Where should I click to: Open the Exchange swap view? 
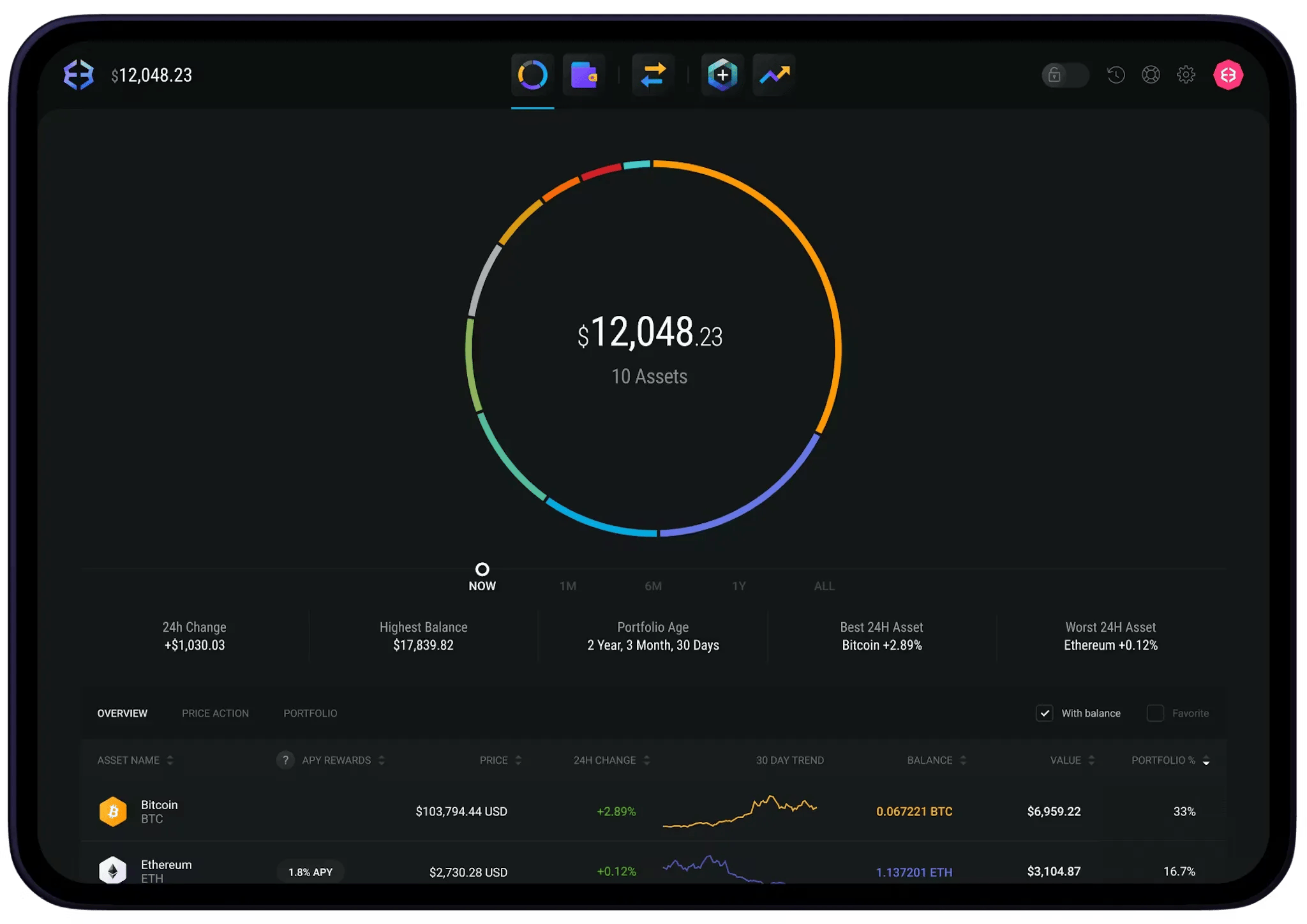[653, 75]
